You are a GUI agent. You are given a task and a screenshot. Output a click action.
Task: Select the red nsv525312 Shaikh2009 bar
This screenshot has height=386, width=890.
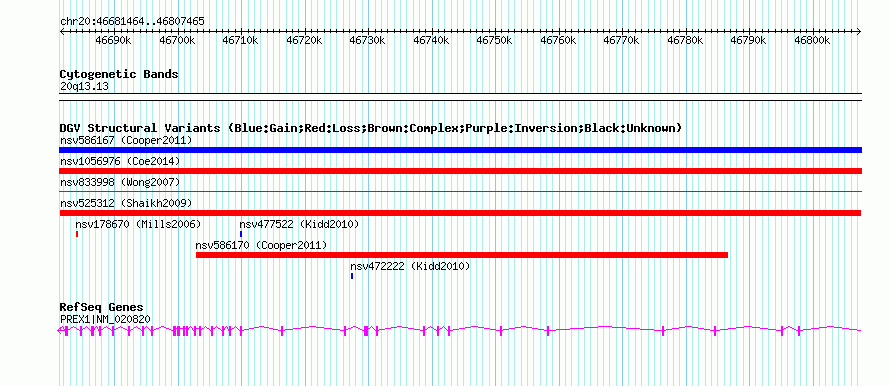(460, 213)
